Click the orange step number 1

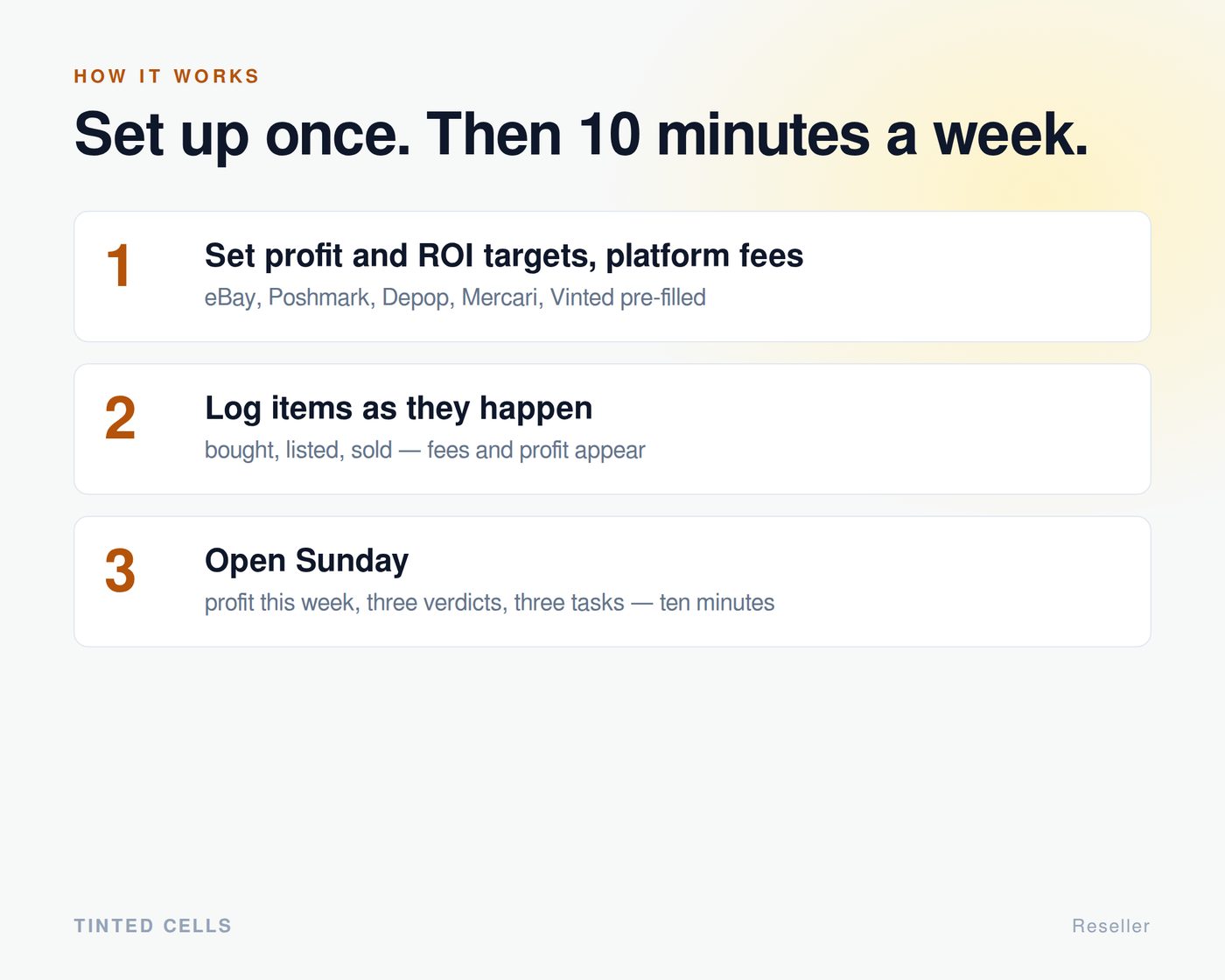(119, 266)
